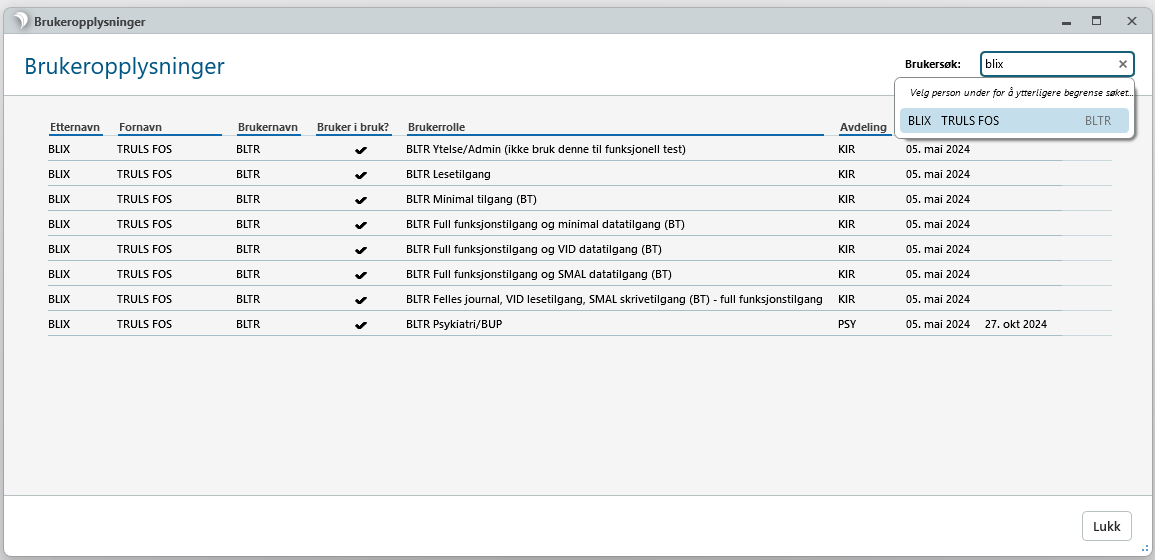Sort table by Brukerrolle column header
The height and width of the screenshot is (560, 1155).
coord(436,127)
